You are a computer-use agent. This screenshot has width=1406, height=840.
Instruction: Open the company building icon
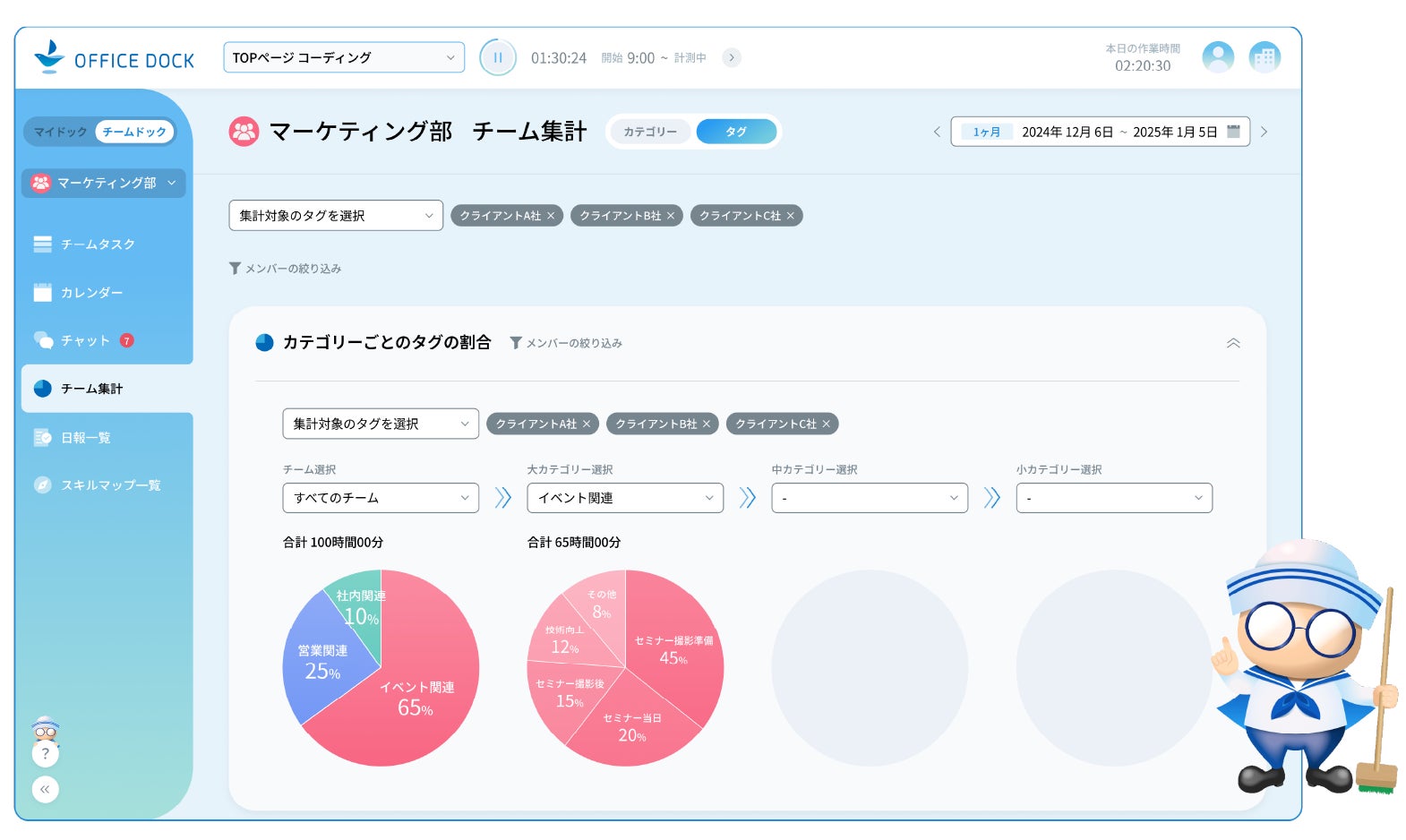tap(1265, 57)
